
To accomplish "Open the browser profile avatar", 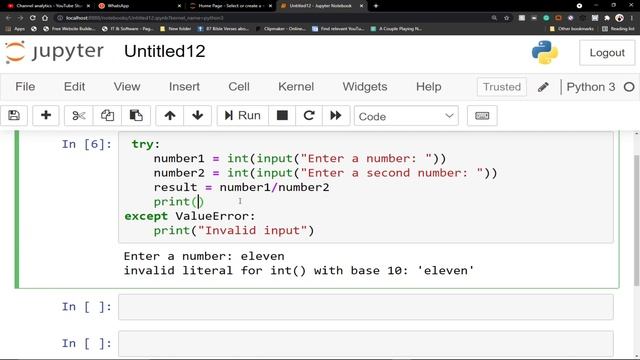I will click(x=619, y=18).
